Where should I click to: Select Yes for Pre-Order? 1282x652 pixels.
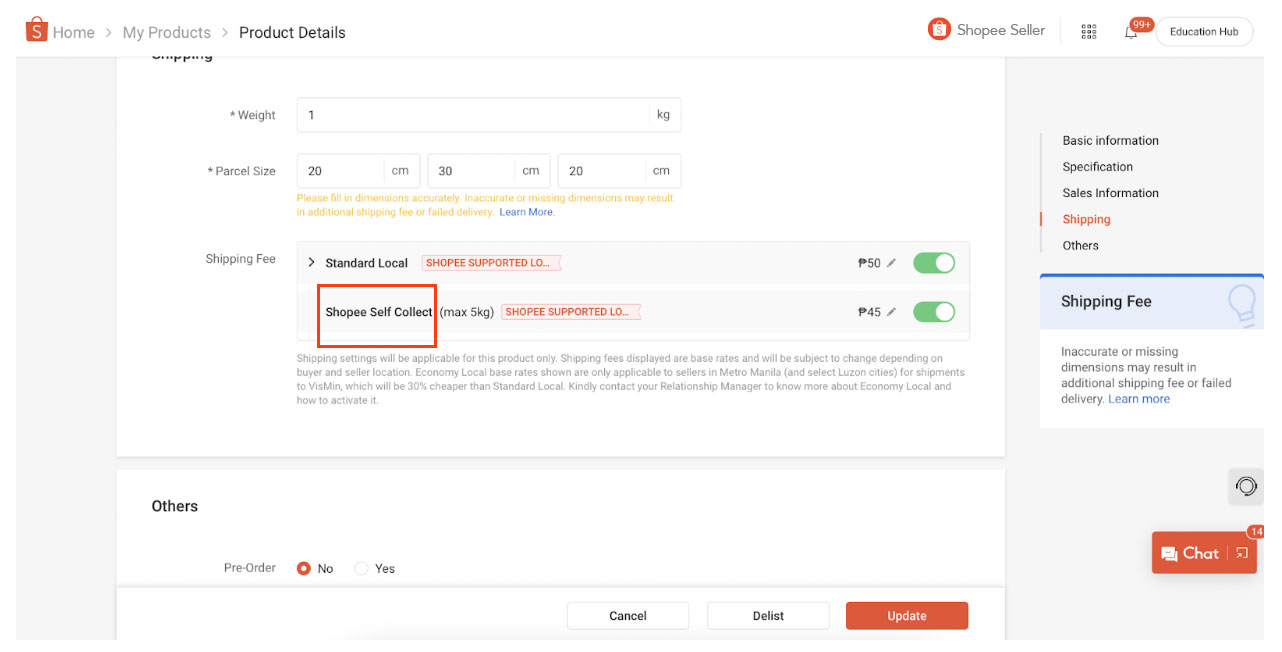click(x=361, y=568)
